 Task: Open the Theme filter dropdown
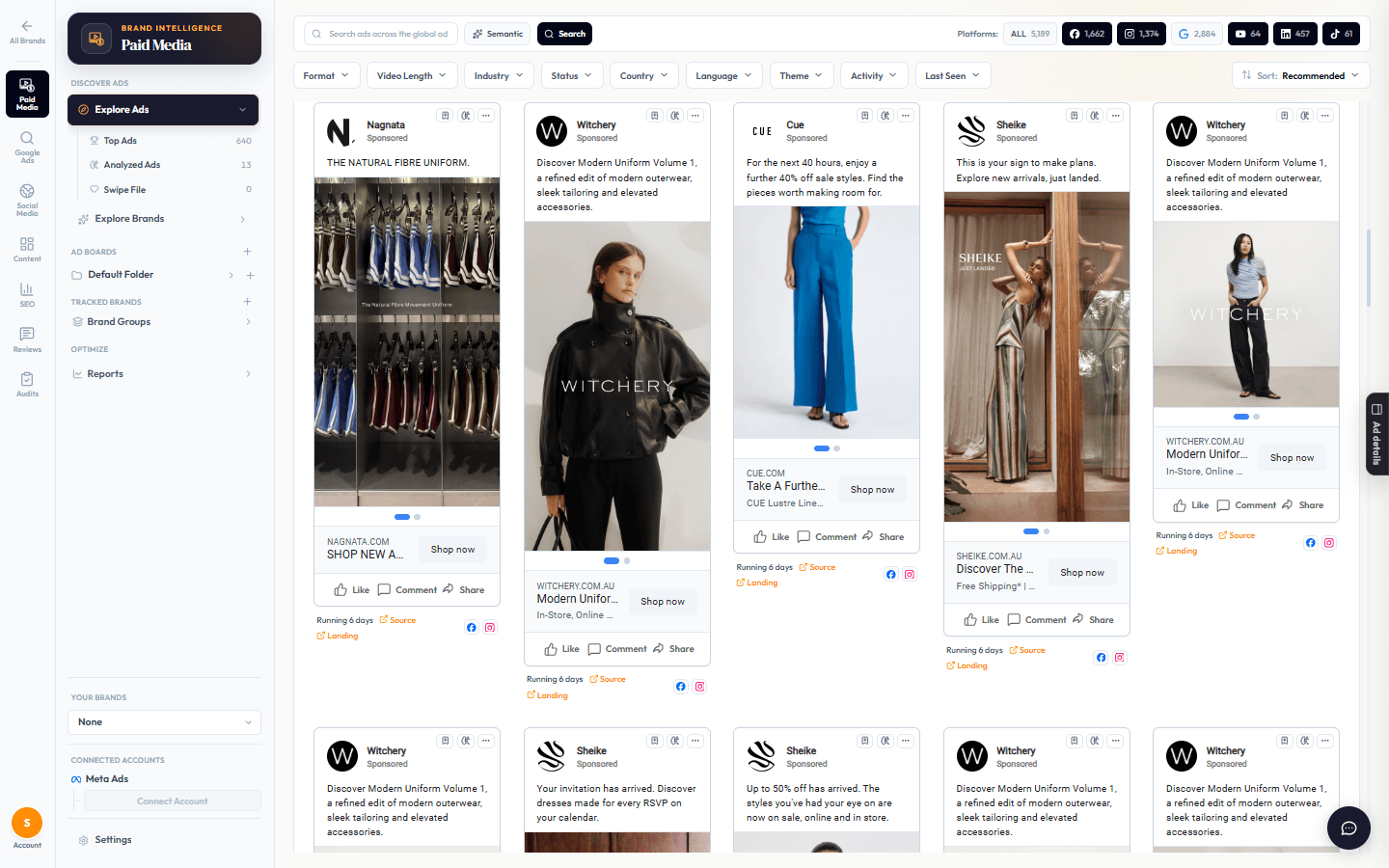click(x=802, y=76)
